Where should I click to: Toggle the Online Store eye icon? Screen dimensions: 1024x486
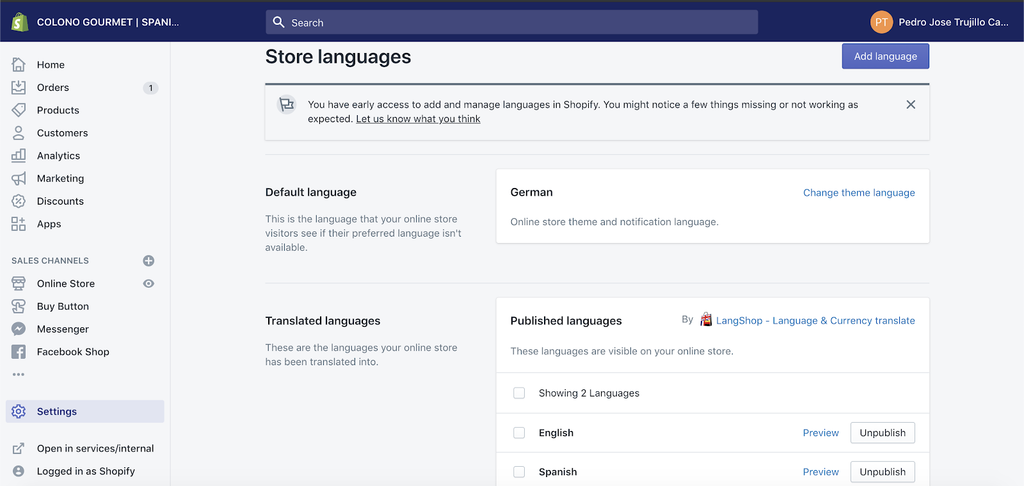pyautogui.click(x=149, y=284)
